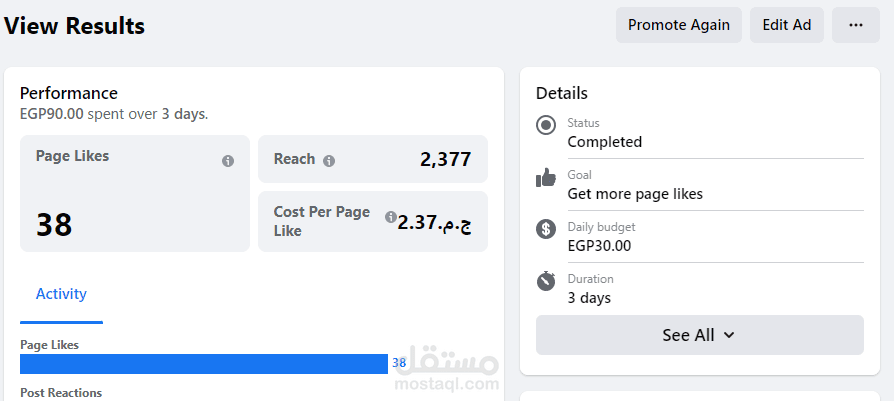Select the Page Likes count 38 card
The image size is (894, 401).
pyautogui.click(x=135, y=193)
